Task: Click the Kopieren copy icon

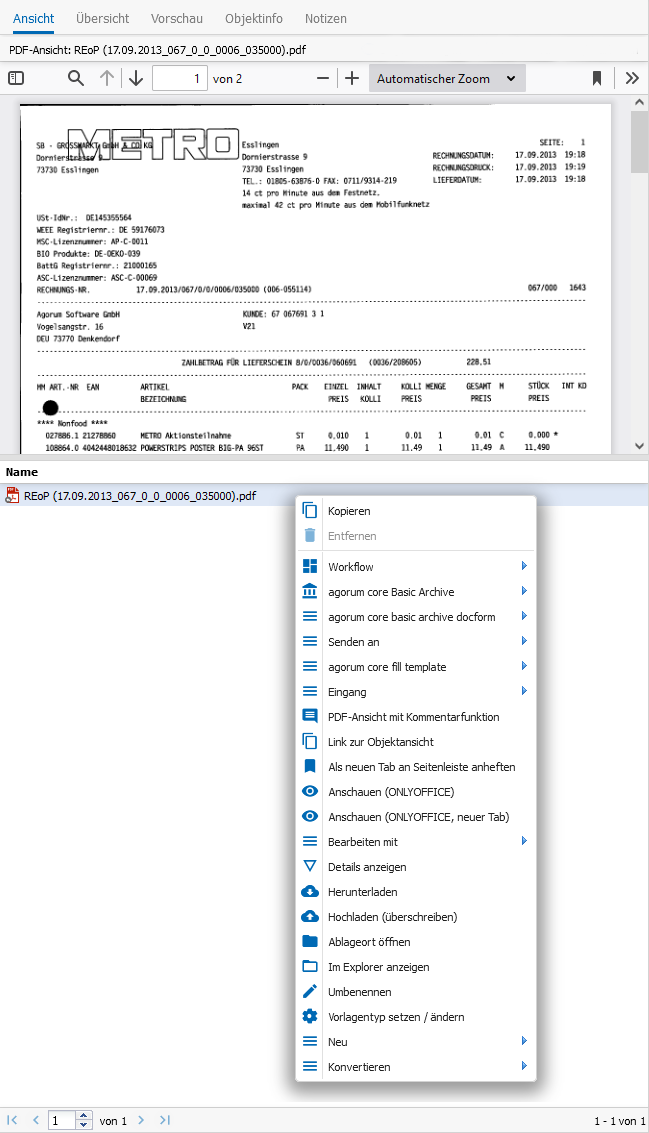Action: pyautogui.click(x=310, y=510)
